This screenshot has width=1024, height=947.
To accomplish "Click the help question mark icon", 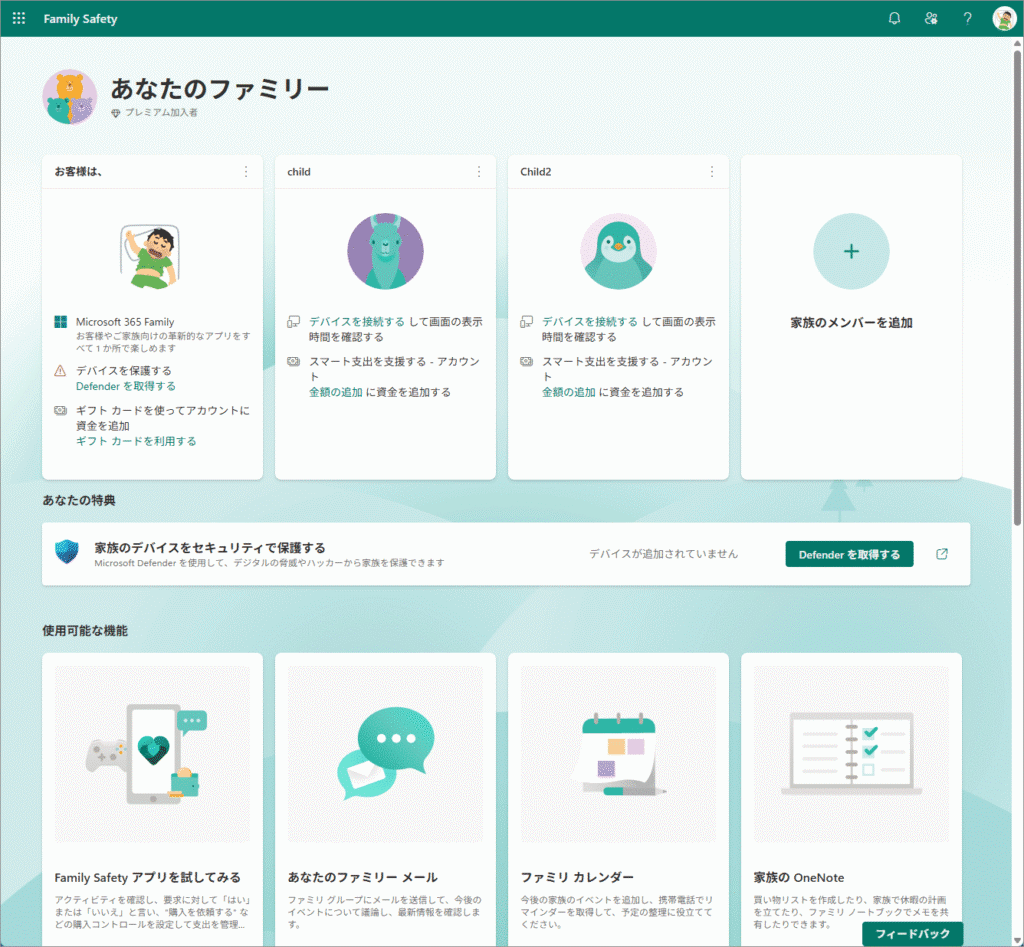I will click(967, 19).
